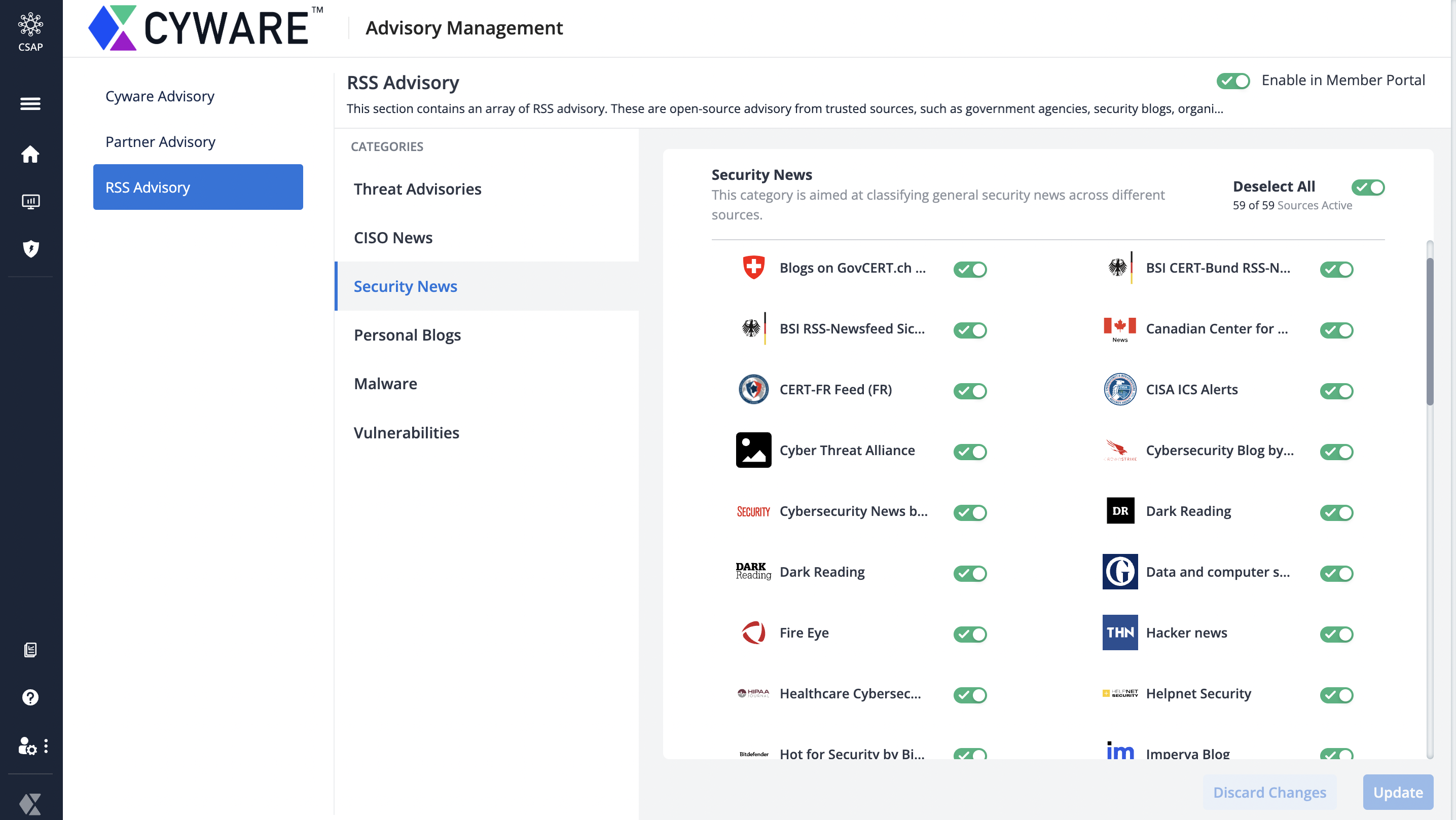This screenshot has width=1456, height=820.
Task: Open the Cyware Advisory section
Action: (x=159, y=96)
